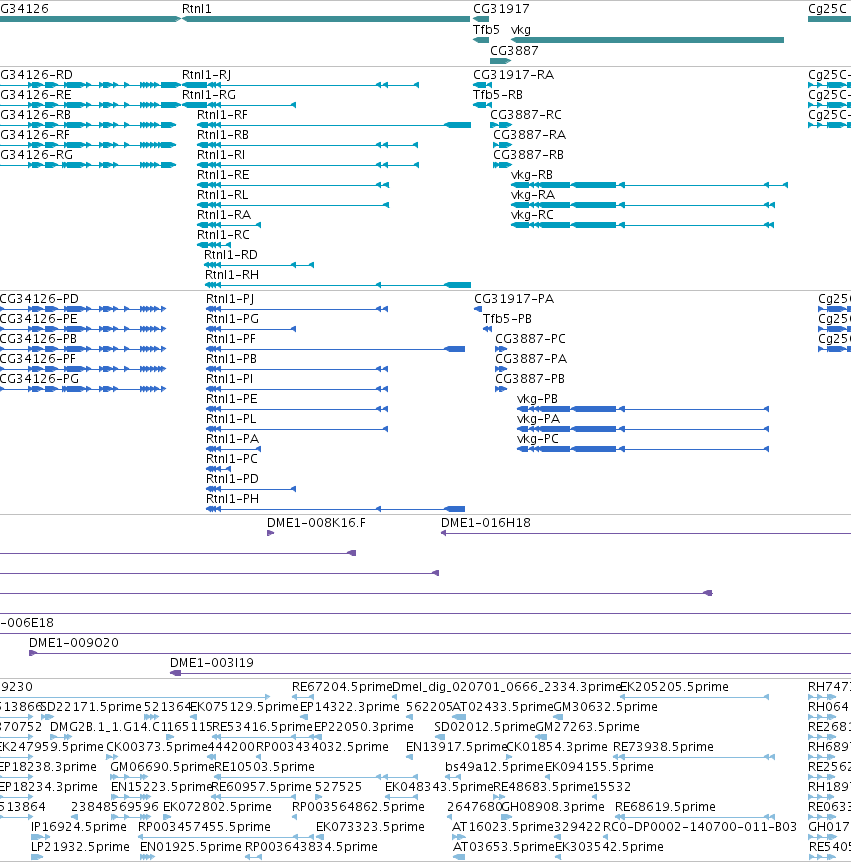Select transcript CG3887-RB
Screen dimensions: 851x862
(x=502, y=165)
